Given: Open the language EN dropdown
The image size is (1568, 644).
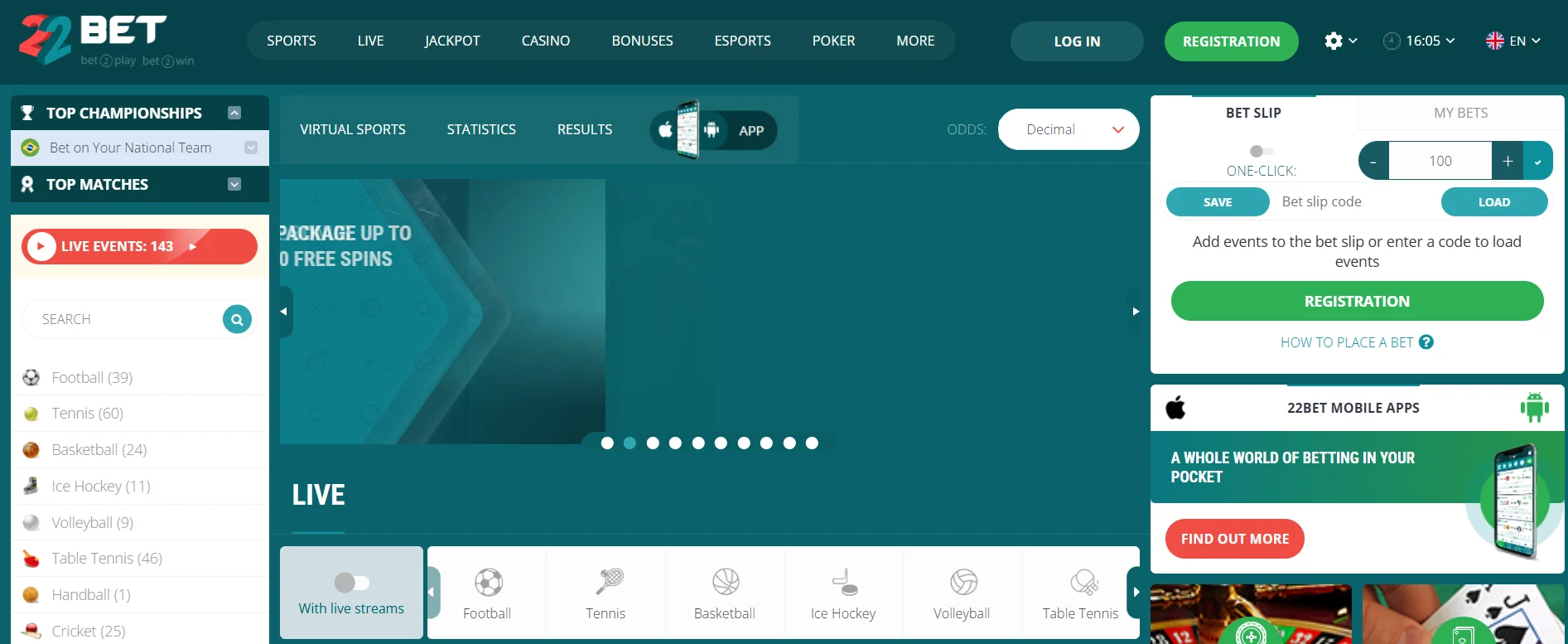Looking at the screenshot, I should [1514, 41].
